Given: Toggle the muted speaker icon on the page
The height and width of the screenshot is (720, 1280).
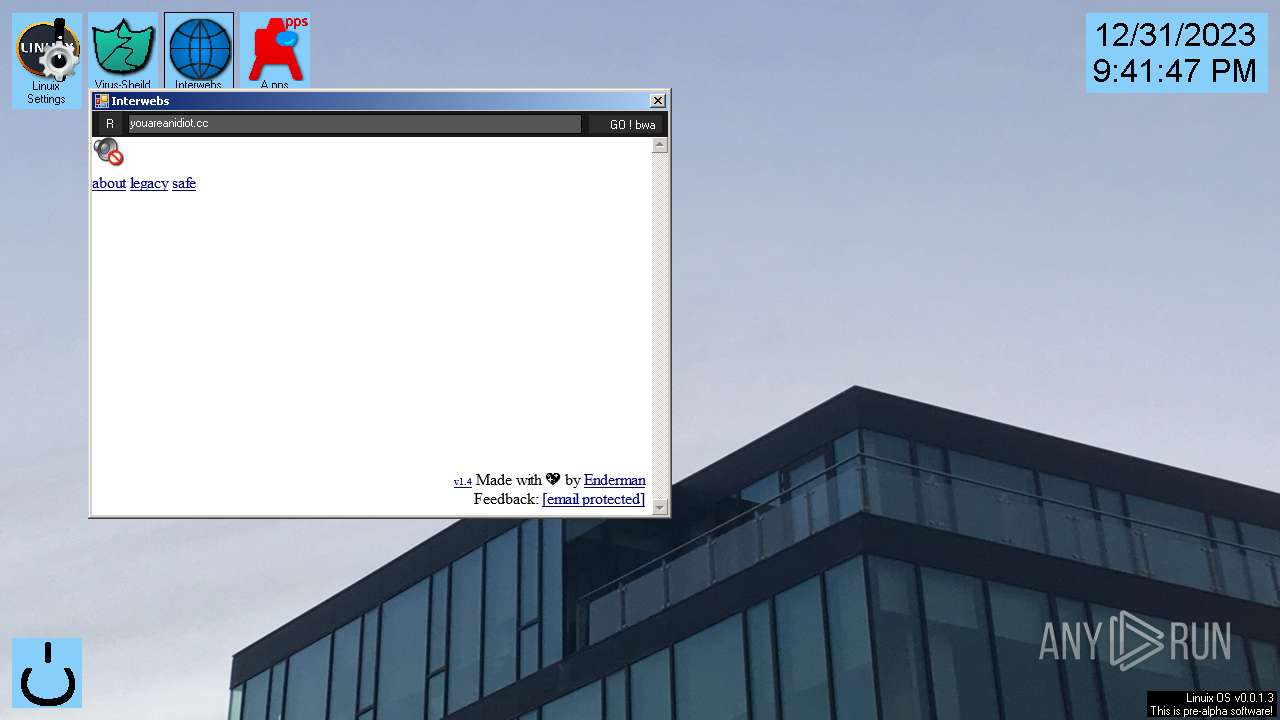Looking at the screenshot, I should coord(108,152).
